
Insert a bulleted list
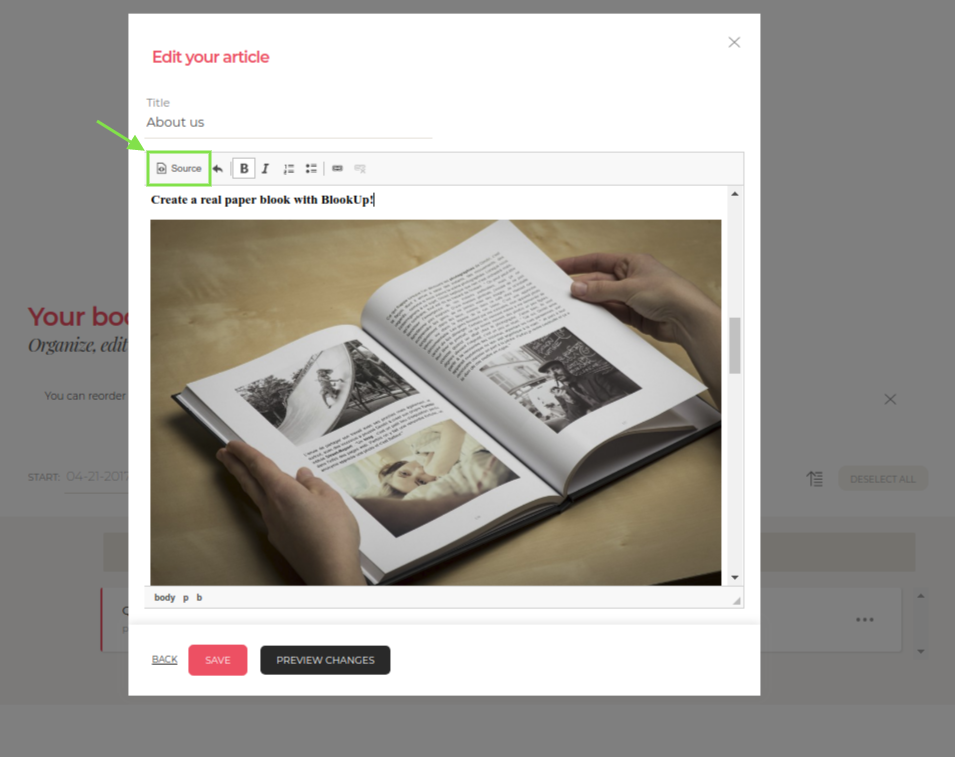coord(311,169)
